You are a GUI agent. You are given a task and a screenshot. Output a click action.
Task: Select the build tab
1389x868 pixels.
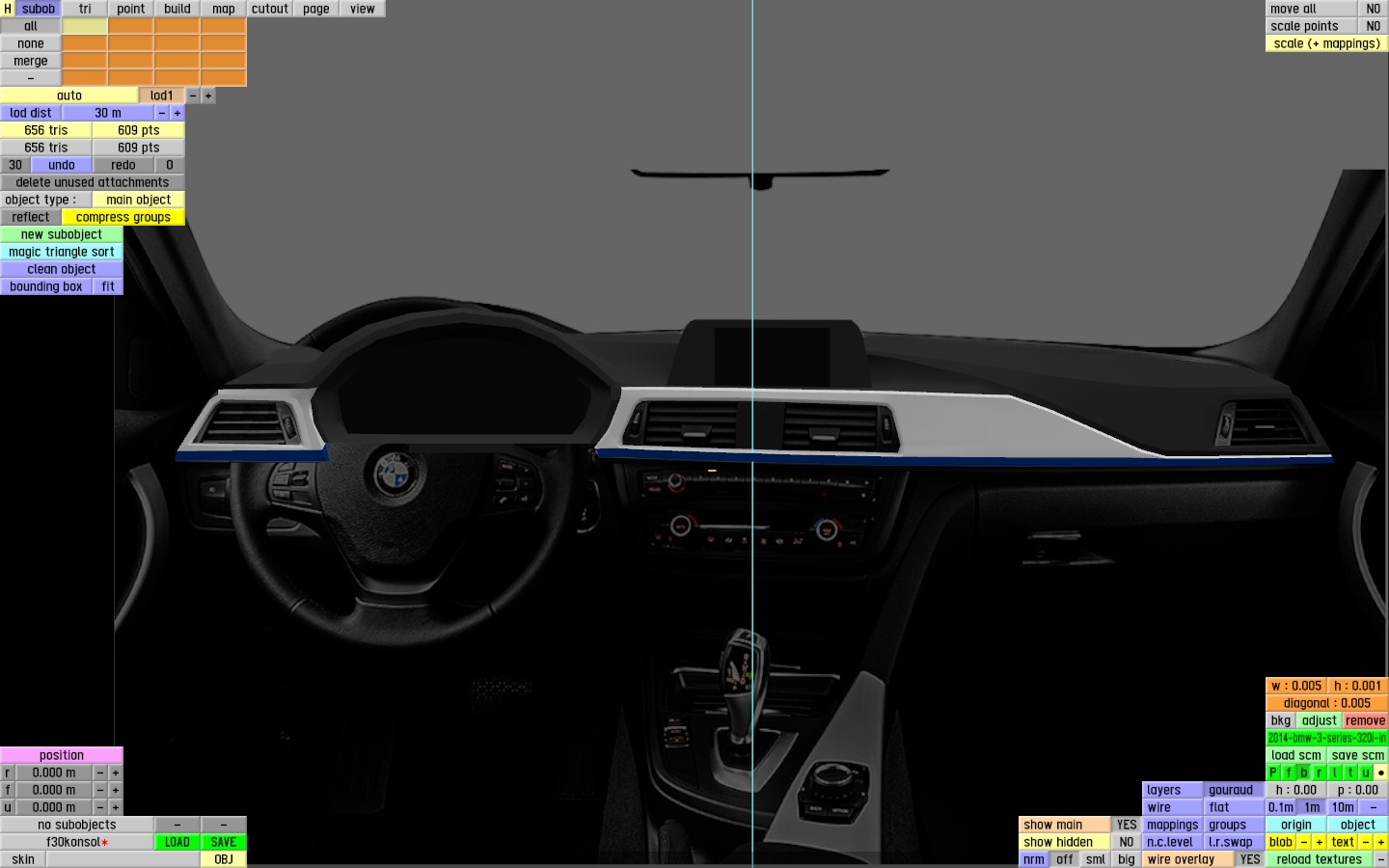[x=177, y=9]
